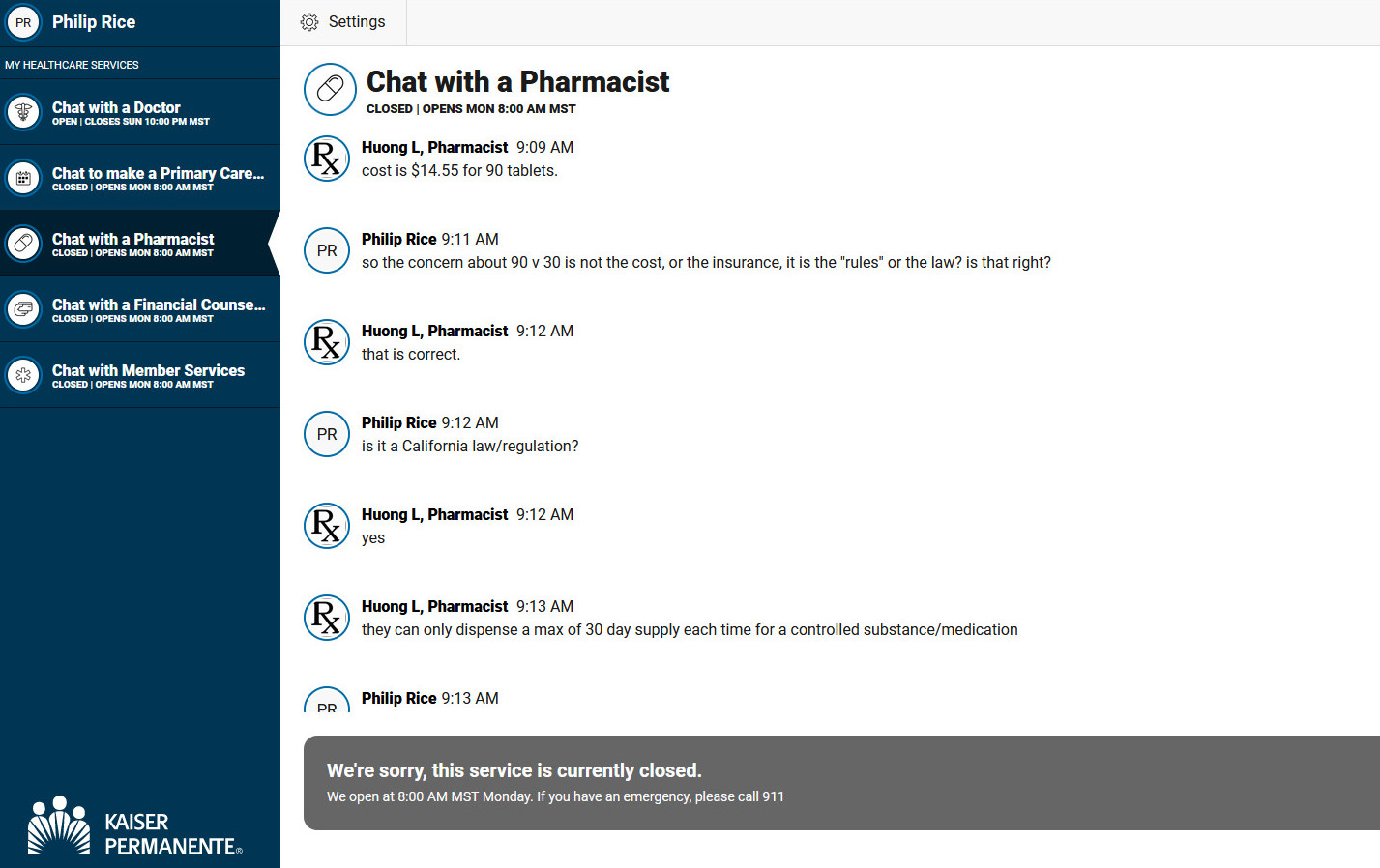Click the Kaiser Permanente logo
The image size is (1380, 868).
[x=135, y=826]
